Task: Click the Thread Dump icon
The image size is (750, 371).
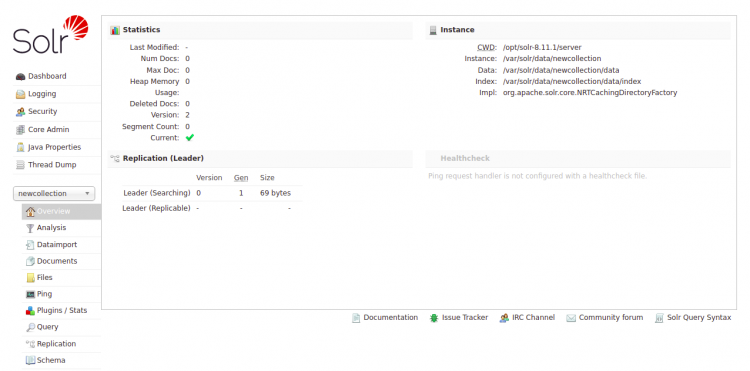Action: click(20, 165)
